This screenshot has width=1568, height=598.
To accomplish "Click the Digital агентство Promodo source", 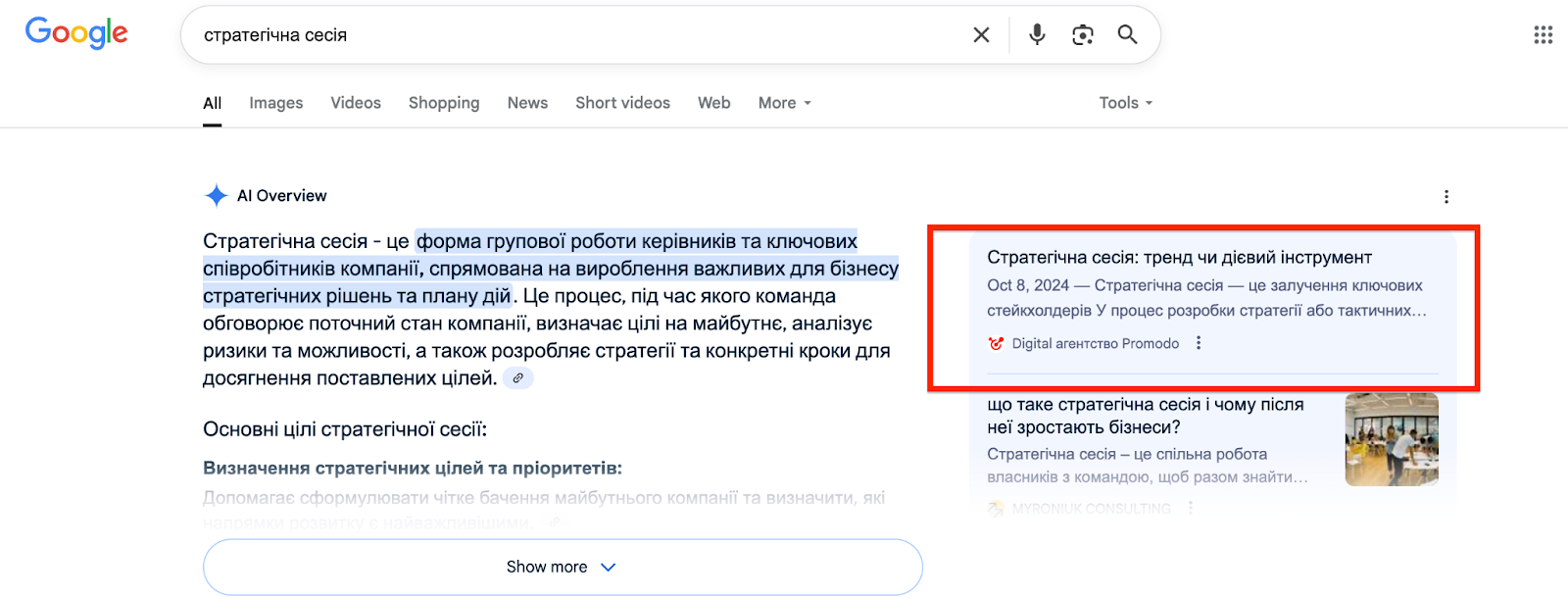I will pyautogui.click(x=1096, y=343).
